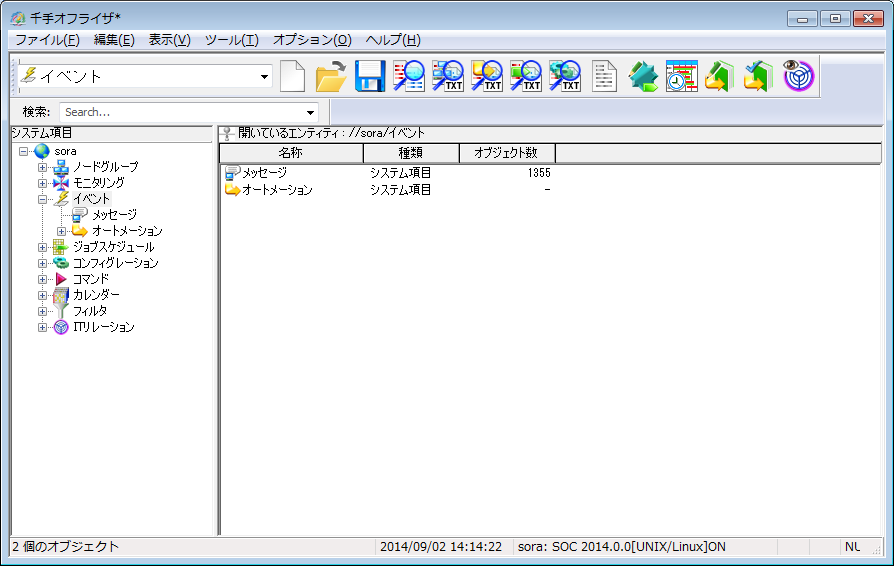The height and width of the screenshot is (566, 894).
Task: Click the teal puzzle piece with pencil icon
Action: [643, 76]
